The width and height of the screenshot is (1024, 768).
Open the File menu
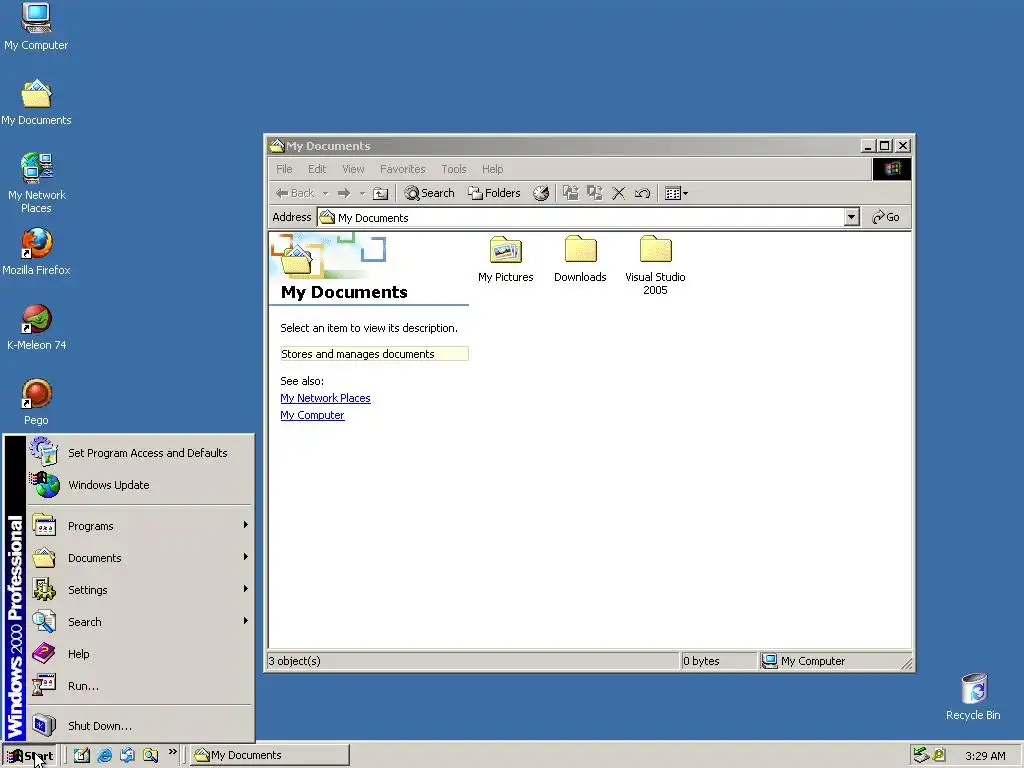[284, 169]
